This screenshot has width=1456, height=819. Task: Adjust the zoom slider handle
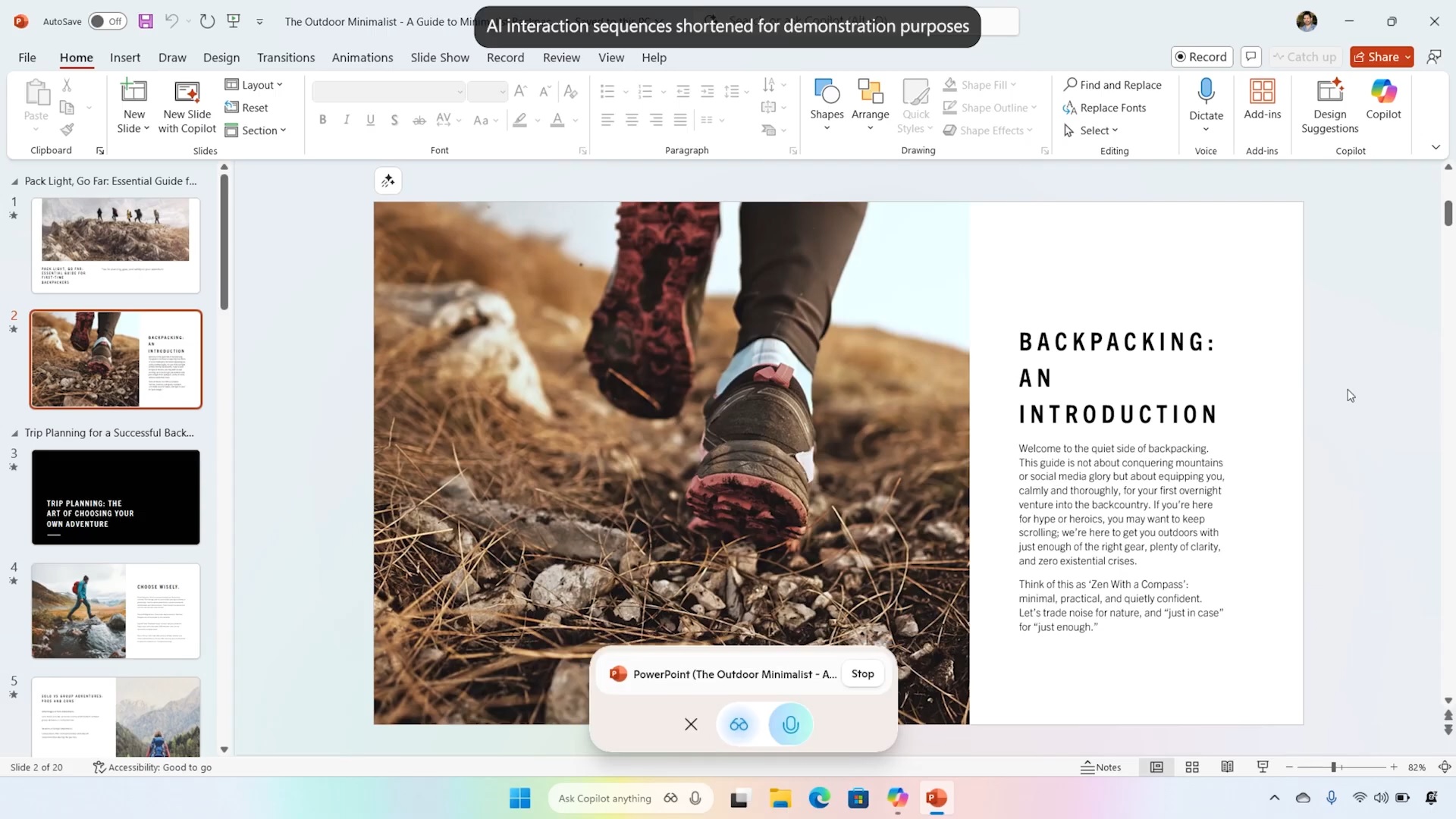(1333, 767)
